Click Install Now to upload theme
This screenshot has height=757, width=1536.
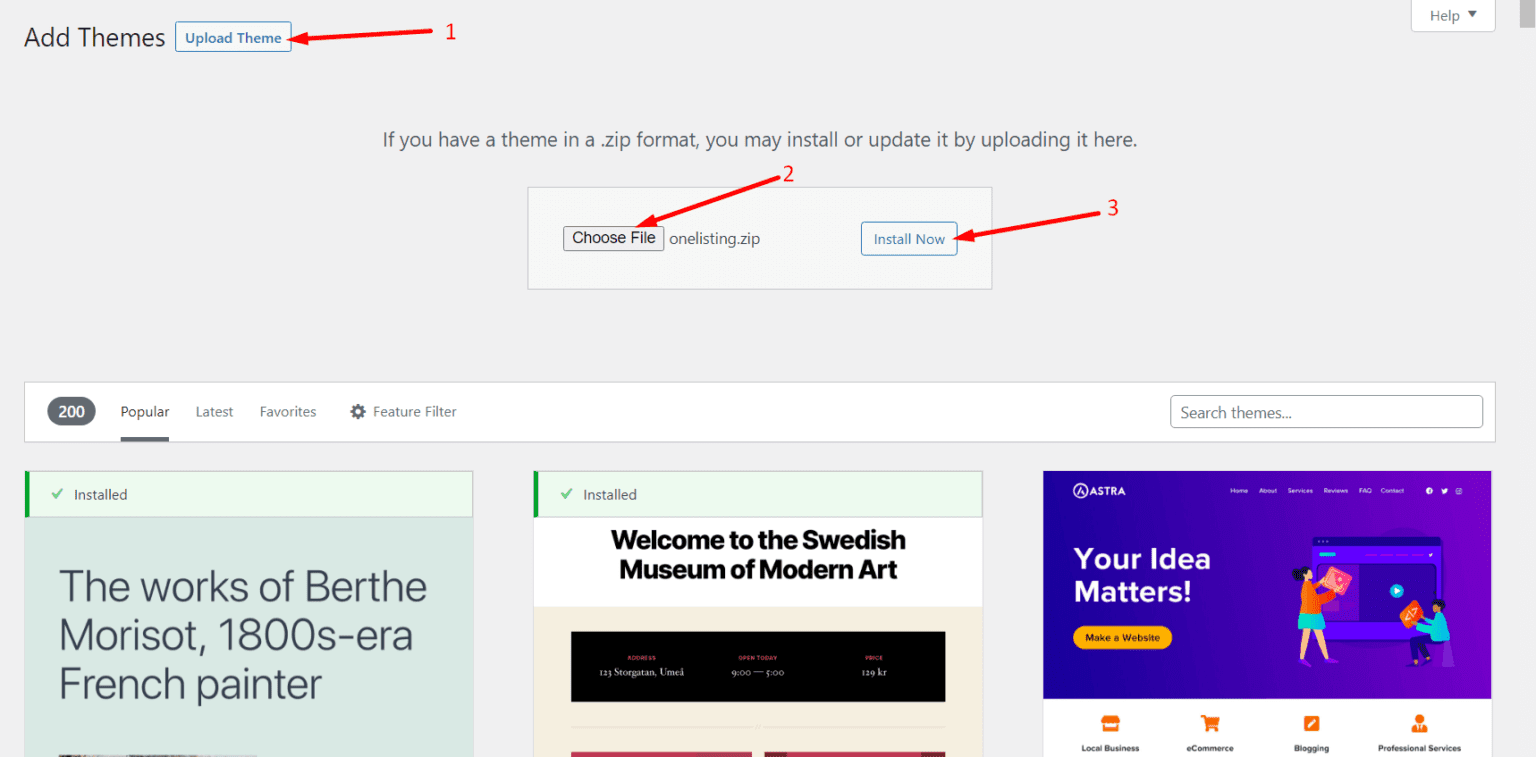(909, 239)
